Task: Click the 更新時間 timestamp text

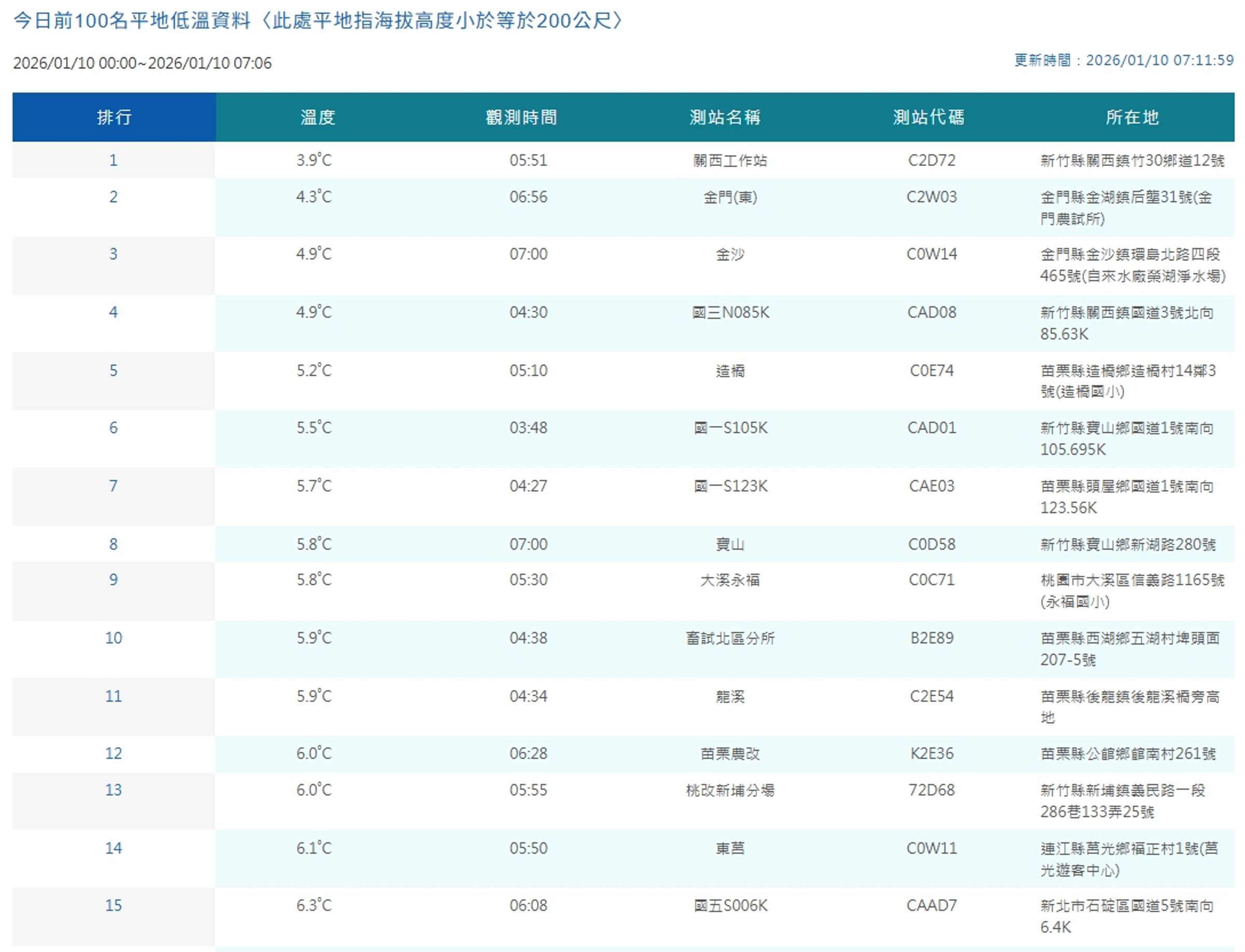Action: 1124,60
